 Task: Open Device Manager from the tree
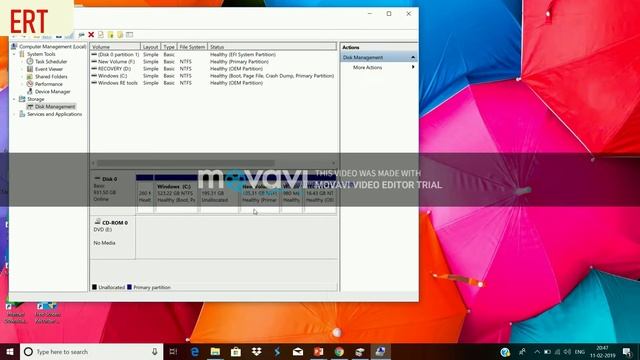pyautogui.click(x=52, y=92)
